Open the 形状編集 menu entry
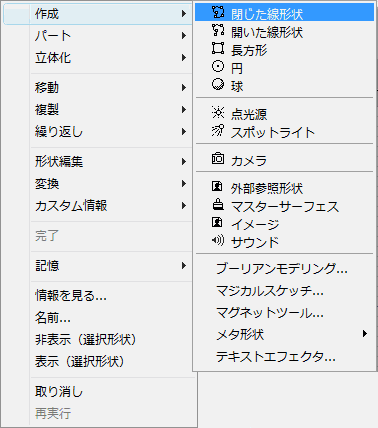 (111, 162)
